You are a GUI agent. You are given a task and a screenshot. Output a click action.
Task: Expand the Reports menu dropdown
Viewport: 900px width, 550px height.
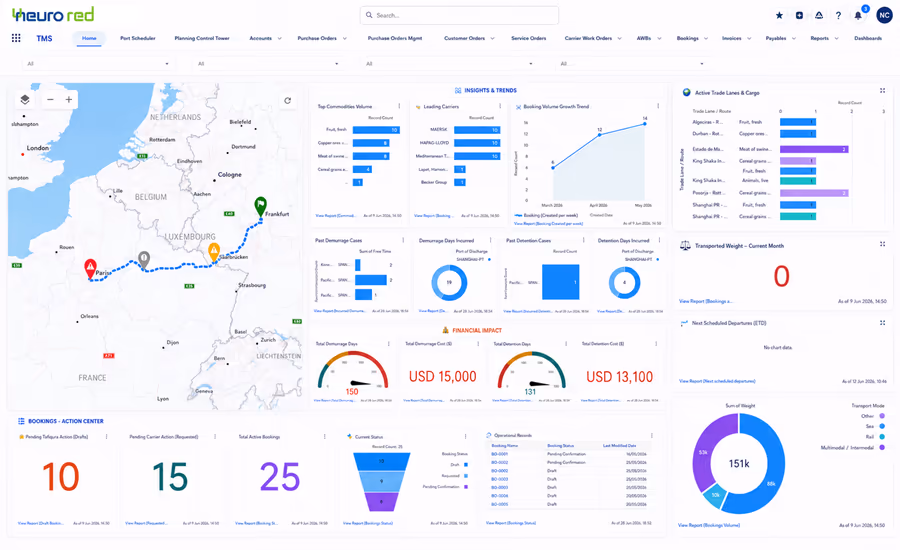coord(836,38)
